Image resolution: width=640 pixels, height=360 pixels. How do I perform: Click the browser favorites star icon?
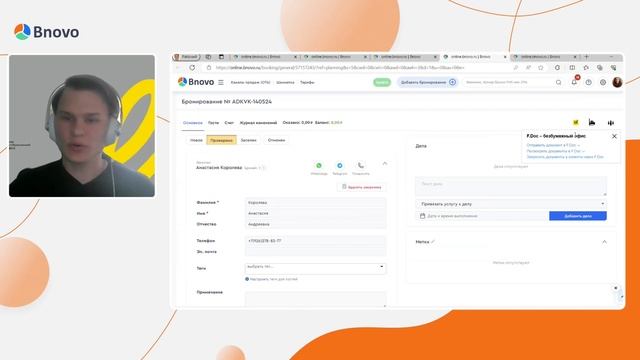541,68
